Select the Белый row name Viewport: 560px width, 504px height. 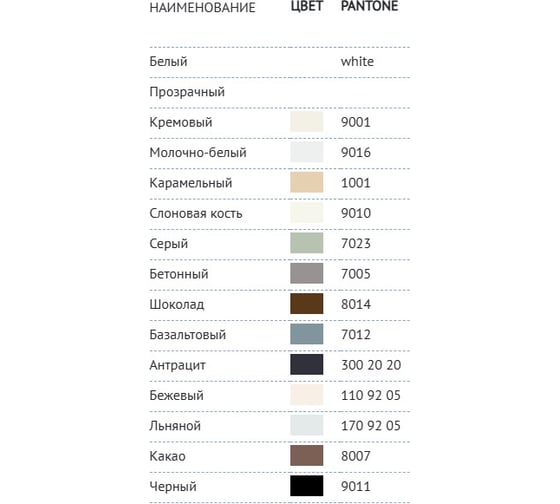point(168,61)
